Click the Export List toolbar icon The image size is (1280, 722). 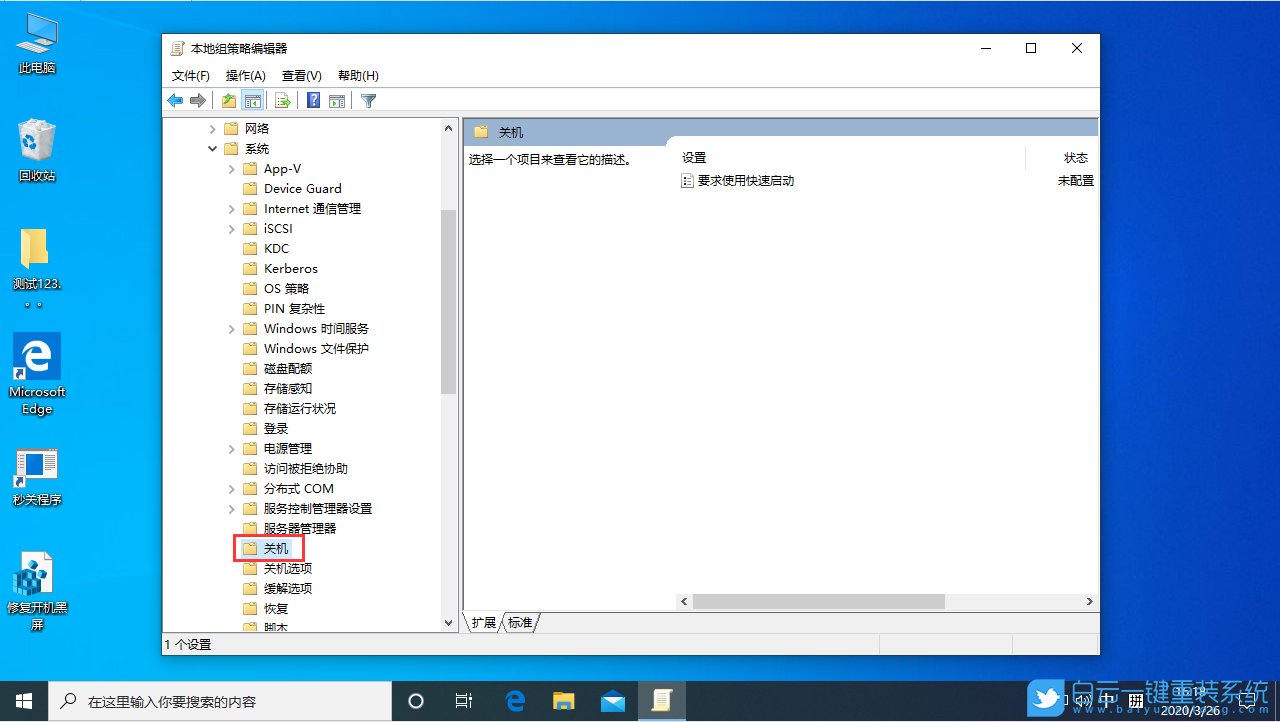click(x=281, y=100)
